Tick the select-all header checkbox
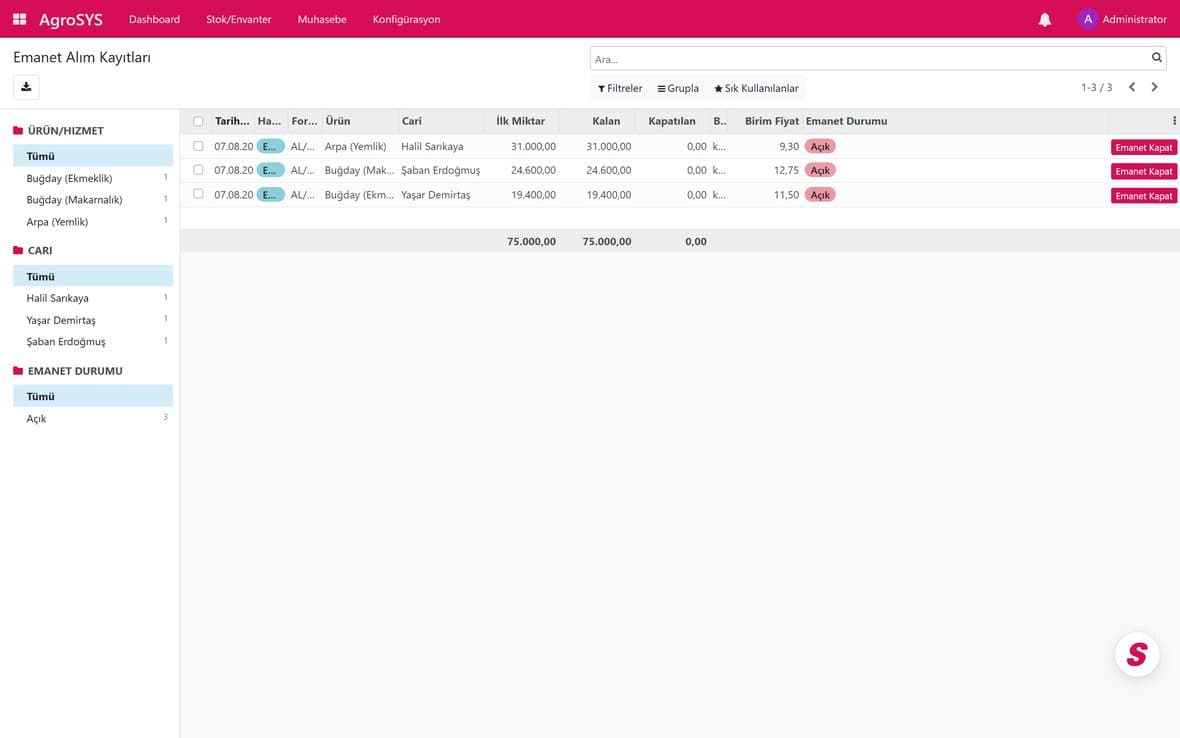1180x738 pixels. coord(198,121)
